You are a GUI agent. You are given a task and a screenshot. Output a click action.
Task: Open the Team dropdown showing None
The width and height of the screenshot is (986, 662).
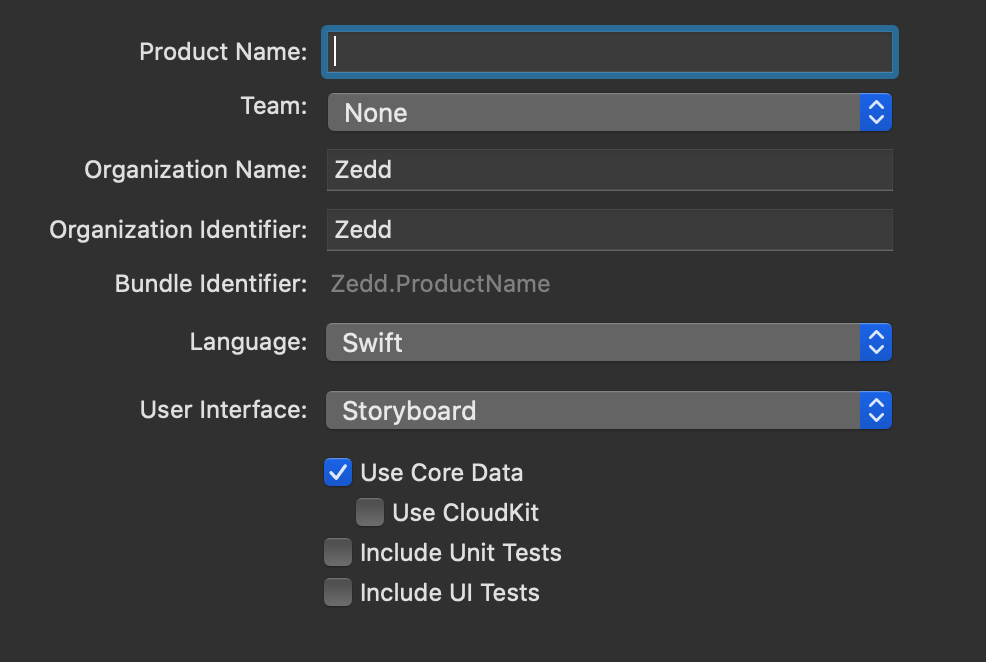coord(594,113)
